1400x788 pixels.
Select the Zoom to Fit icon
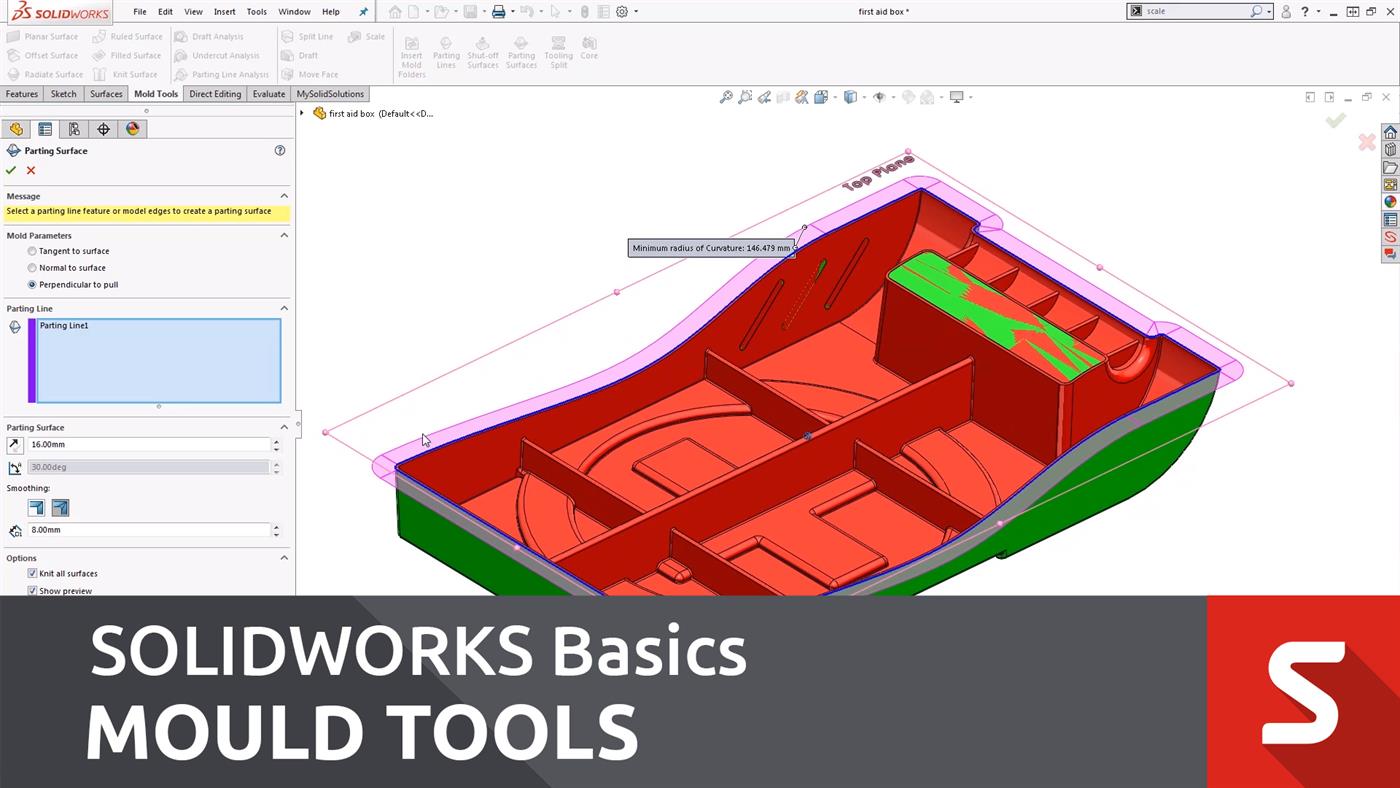(726, 96)
